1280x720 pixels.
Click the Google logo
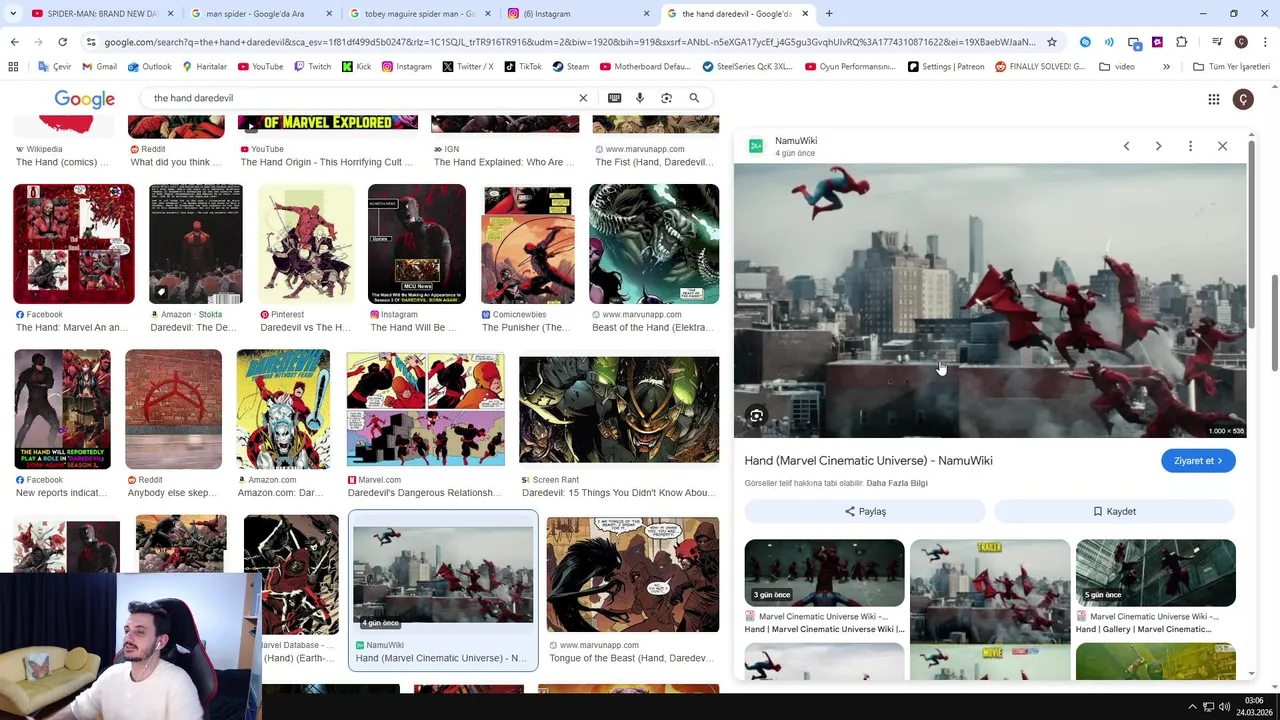84,98
